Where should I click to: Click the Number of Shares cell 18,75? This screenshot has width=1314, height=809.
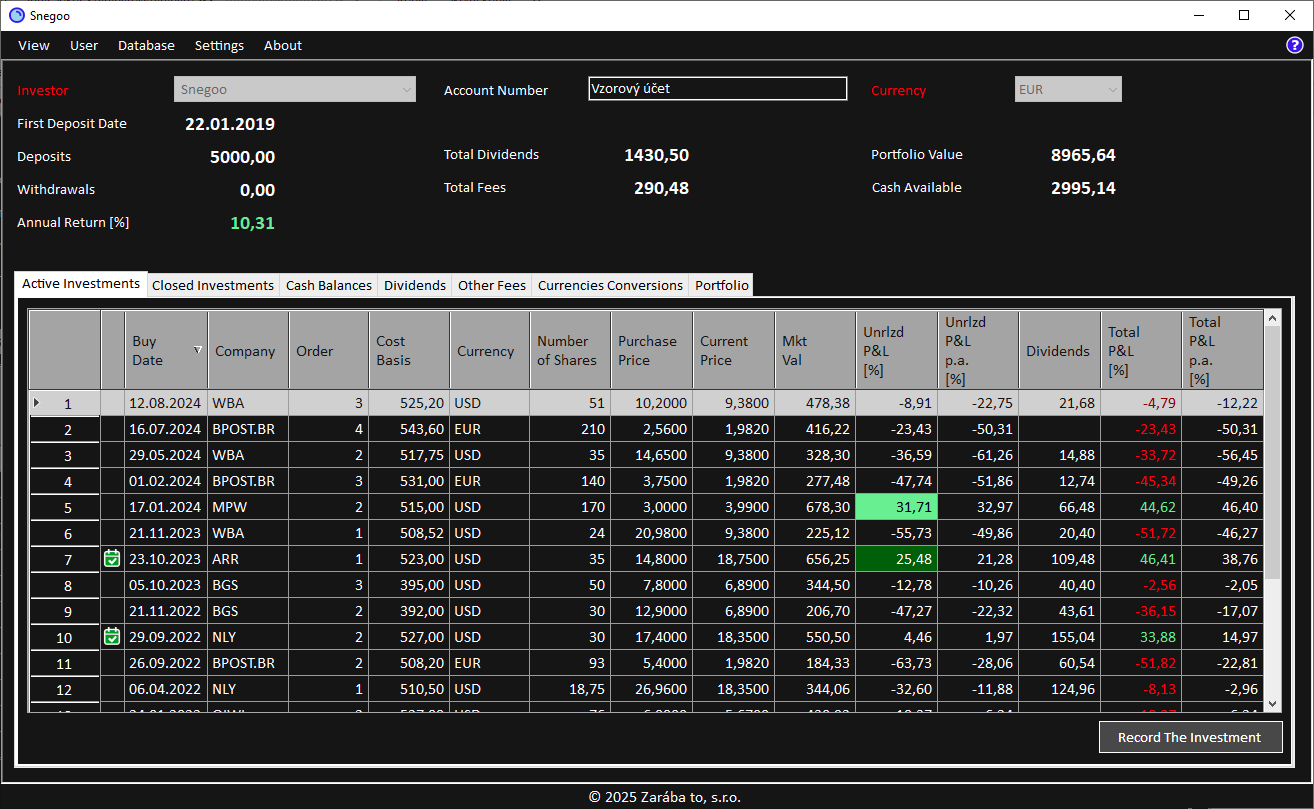pos(570,689)
